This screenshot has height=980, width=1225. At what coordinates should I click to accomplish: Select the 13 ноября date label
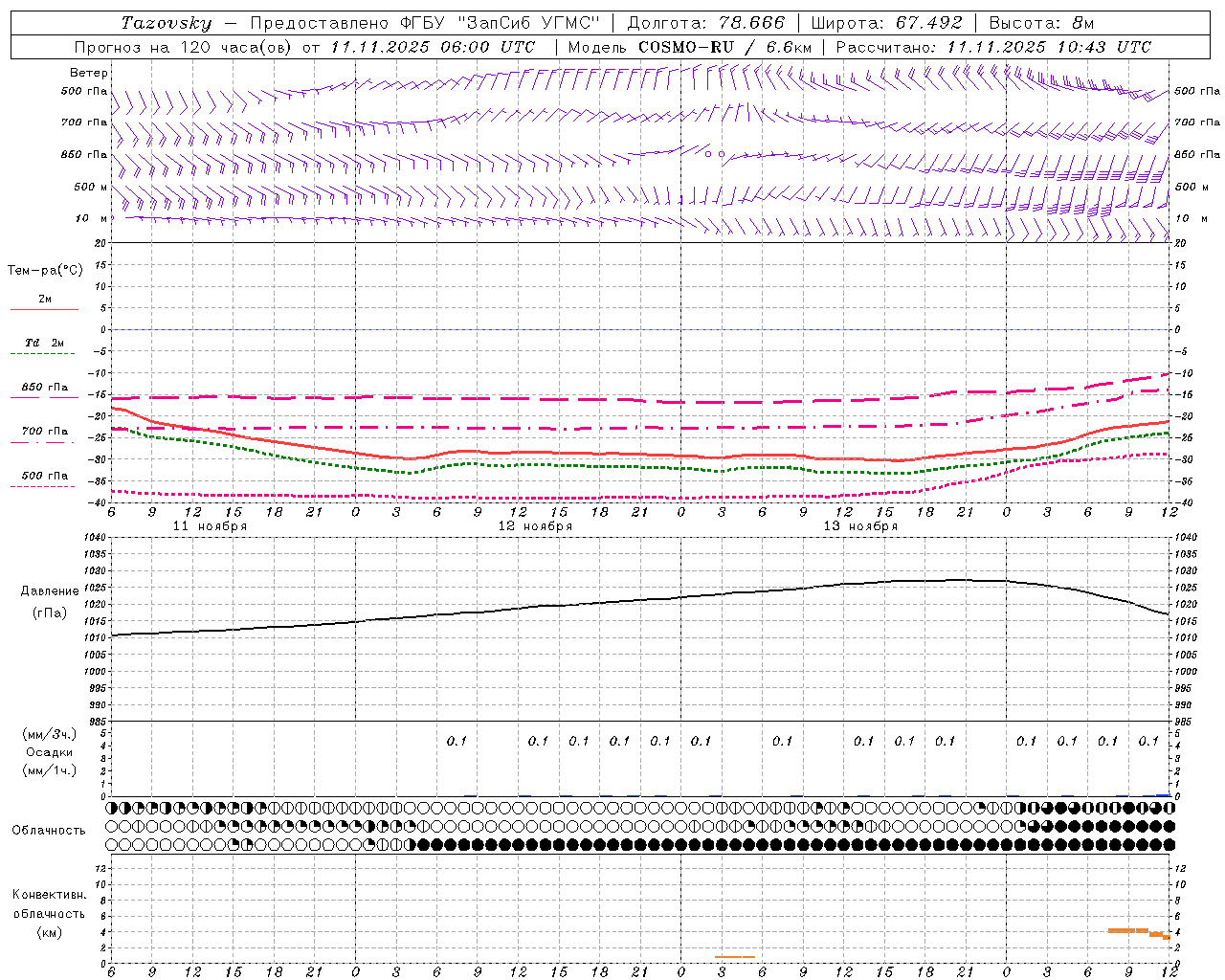pos(860,526)
